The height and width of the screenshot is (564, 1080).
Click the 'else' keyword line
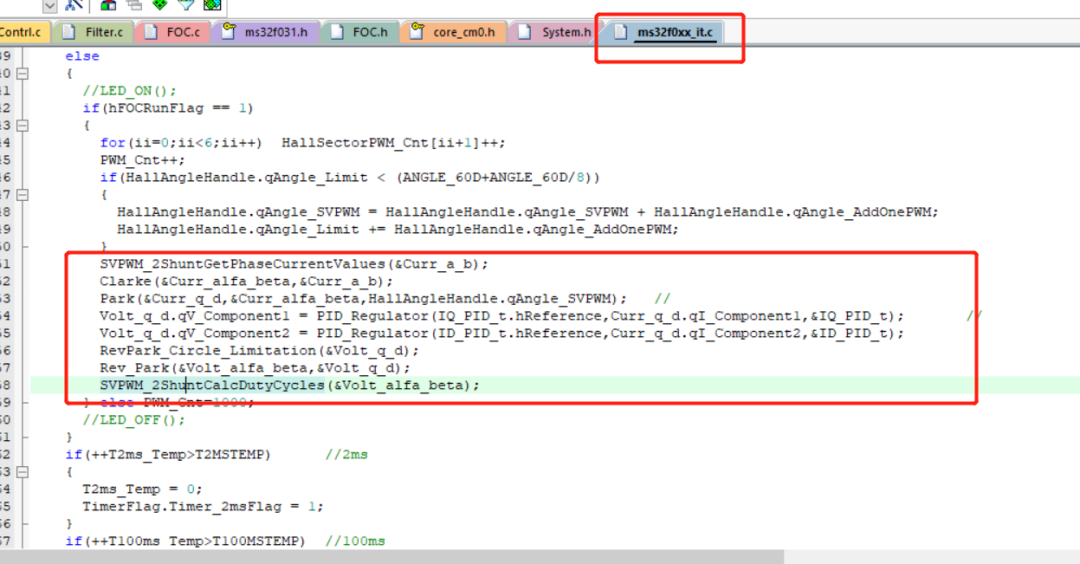coord(82,56)
